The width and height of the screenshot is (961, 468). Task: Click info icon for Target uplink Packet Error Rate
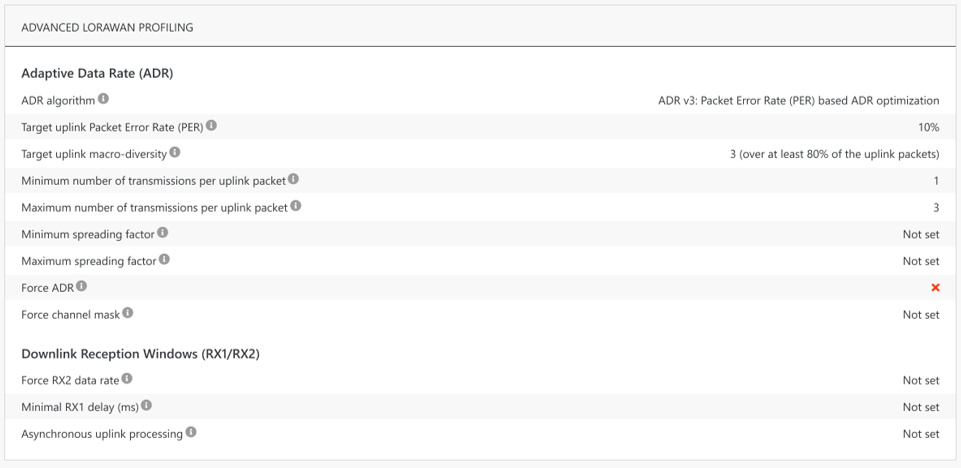coord(211,126)
